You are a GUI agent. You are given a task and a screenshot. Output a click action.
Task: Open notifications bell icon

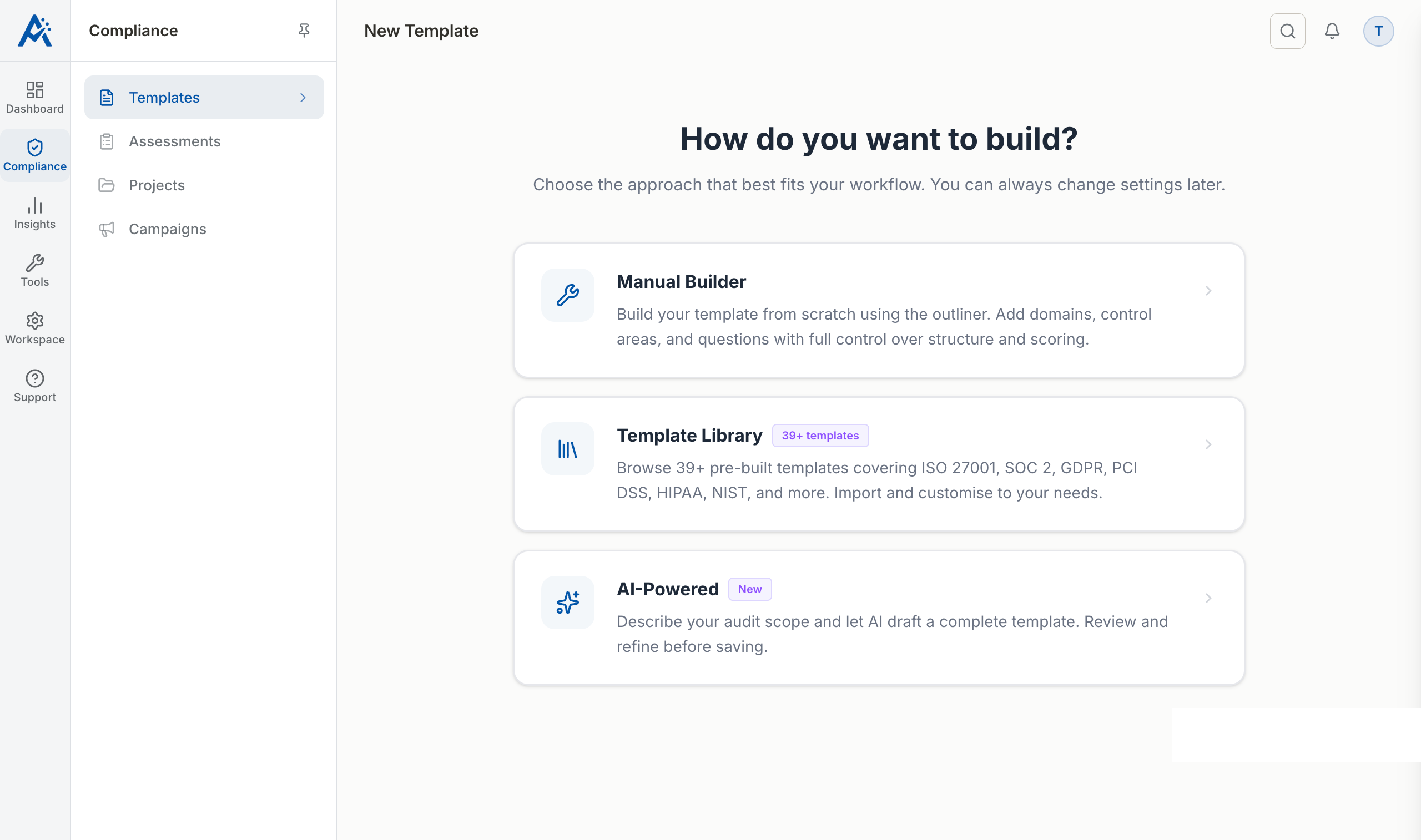[x=1332, y=31]
